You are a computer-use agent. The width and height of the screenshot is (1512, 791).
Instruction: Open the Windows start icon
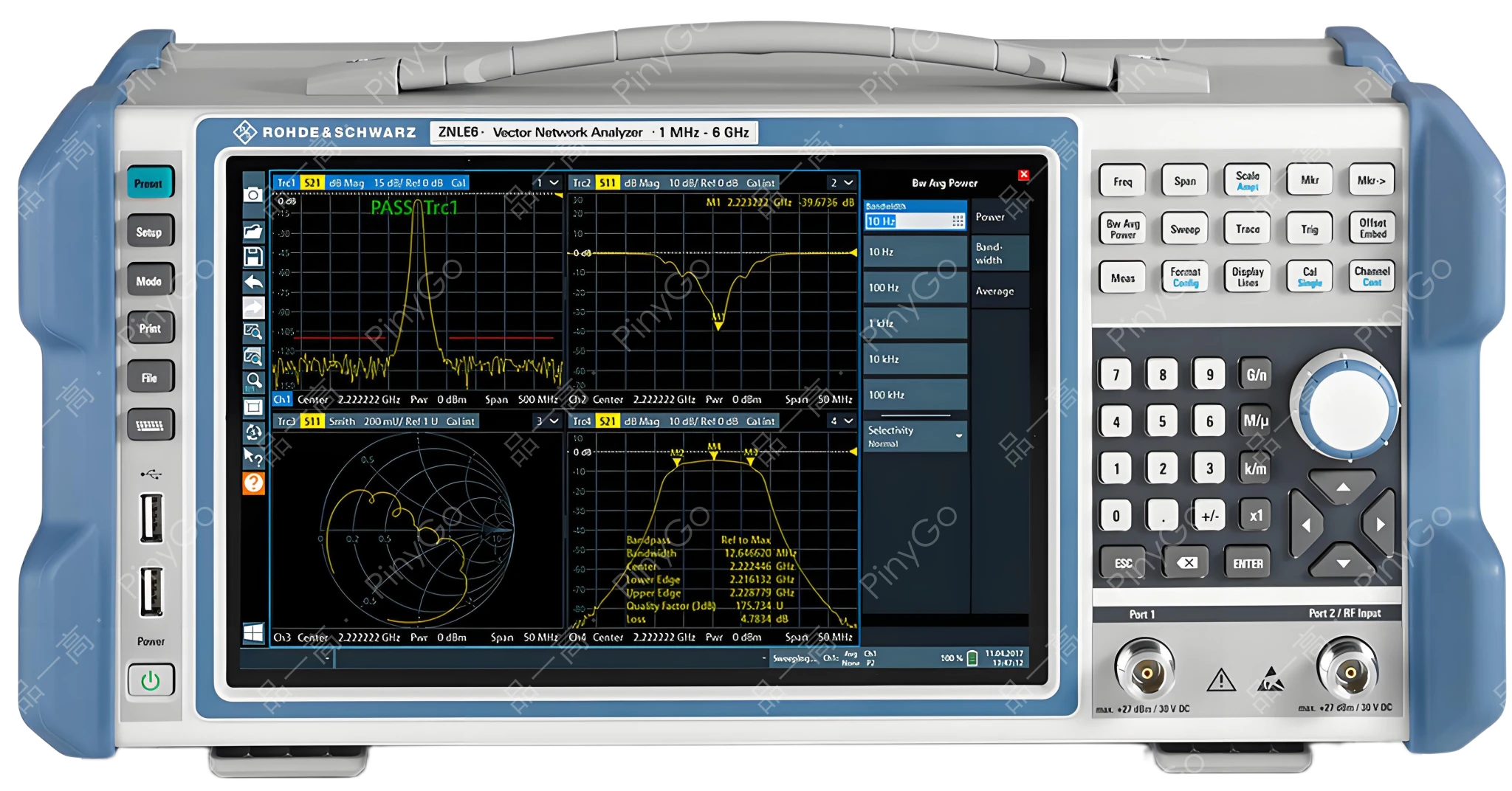(x=253, y=633)
